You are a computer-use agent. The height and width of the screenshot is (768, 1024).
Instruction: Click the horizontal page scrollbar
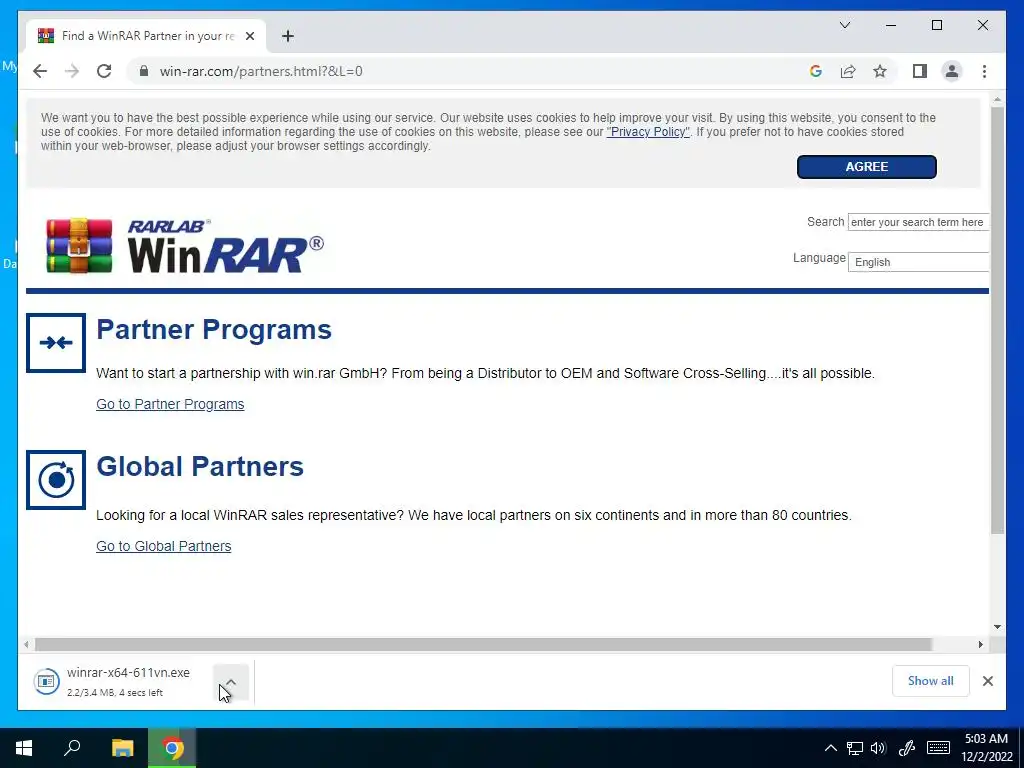pyautogui.click(x=483, y=645)
